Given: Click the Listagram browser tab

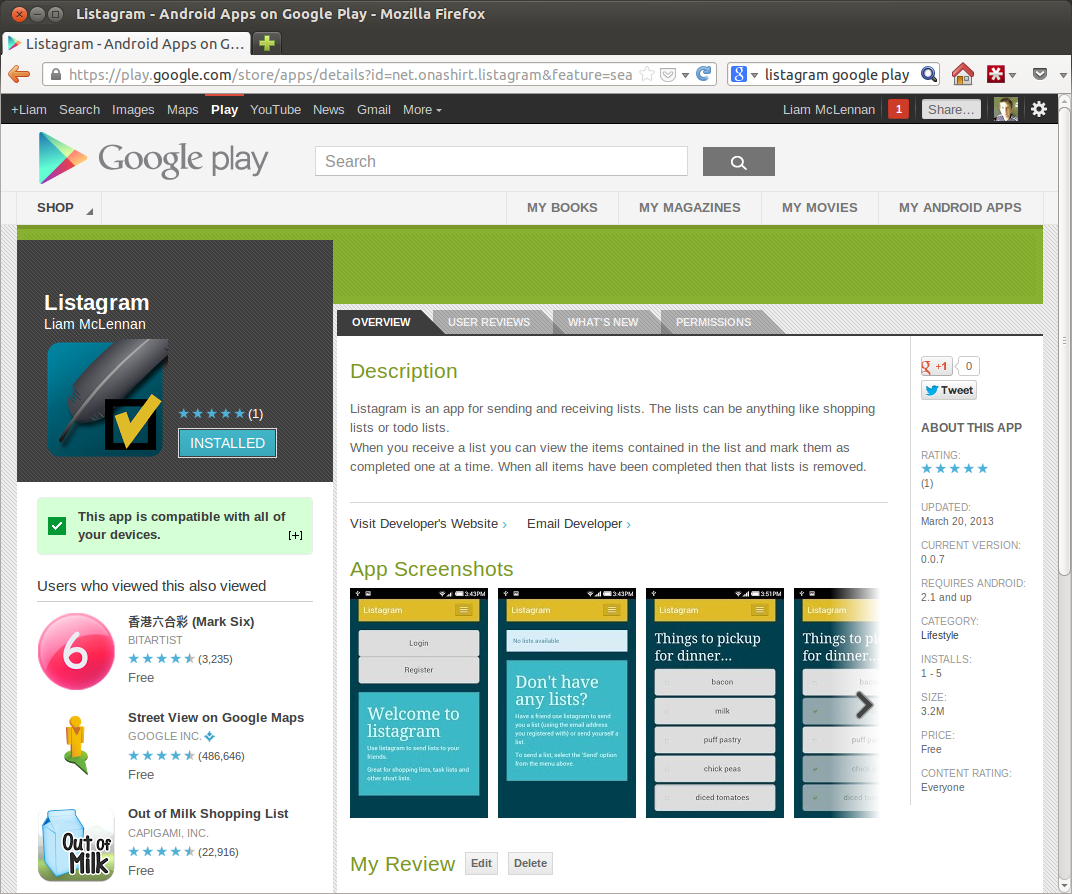Looking at the screenshot, I should (126, 44).
